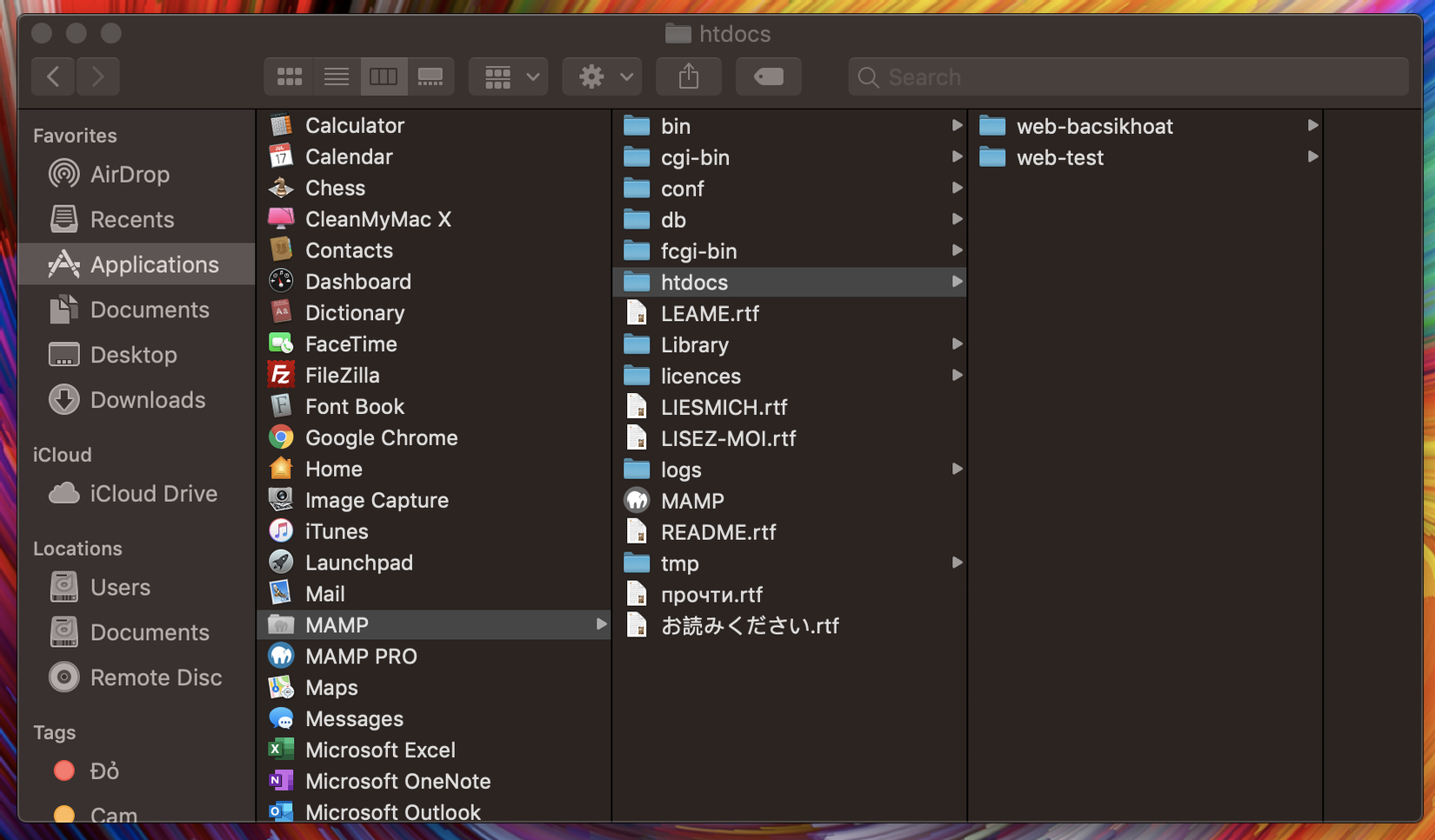Open the group-by arrangement dropdown
The image size is (1435, 840).
[x=509, y=77]
